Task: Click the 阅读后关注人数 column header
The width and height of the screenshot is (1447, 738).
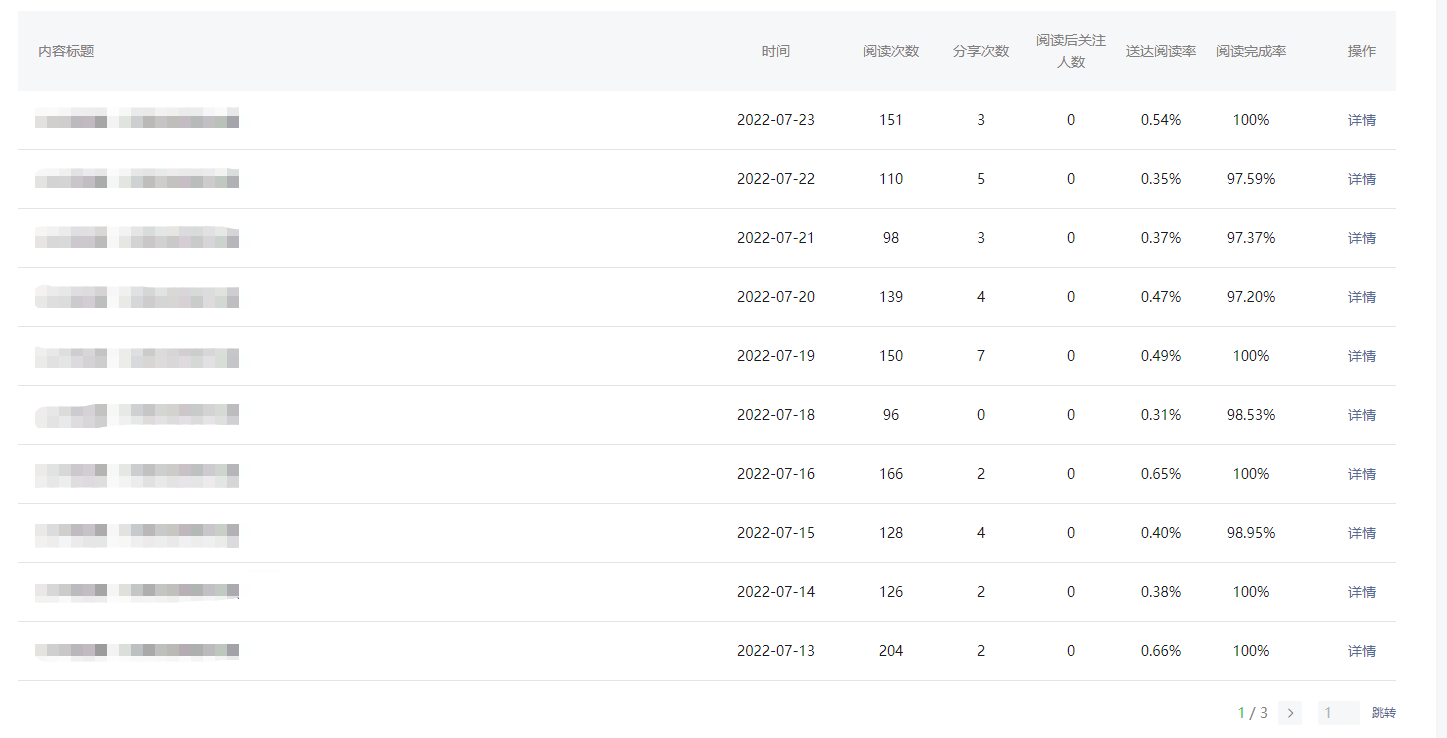Action: point(1071,51)
